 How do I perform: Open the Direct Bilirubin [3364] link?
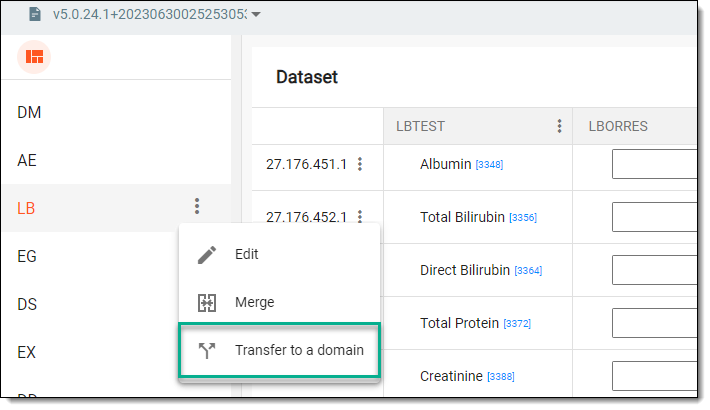point(528,270)
